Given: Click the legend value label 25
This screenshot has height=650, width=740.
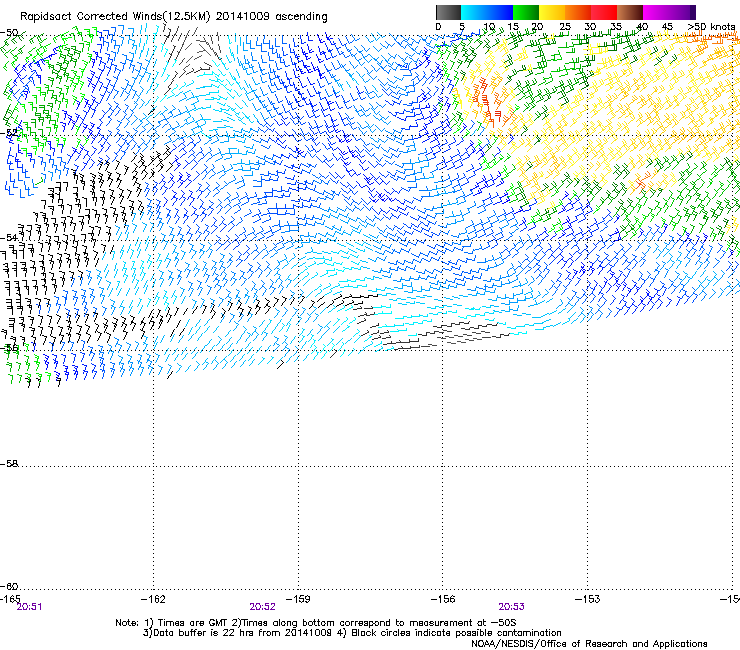Looking at the screenshot, I should (x=564, y=27).
